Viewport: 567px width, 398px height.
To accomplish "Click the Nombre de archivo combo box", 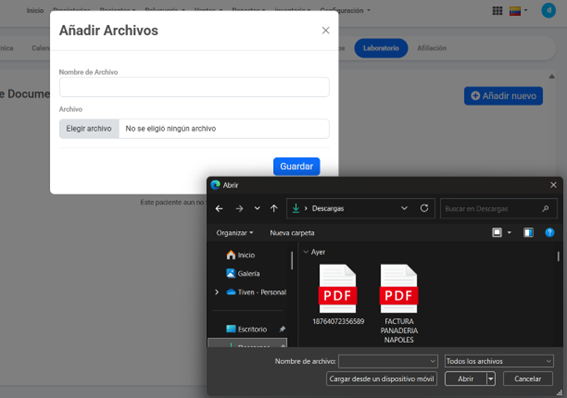I will (388, 361).
